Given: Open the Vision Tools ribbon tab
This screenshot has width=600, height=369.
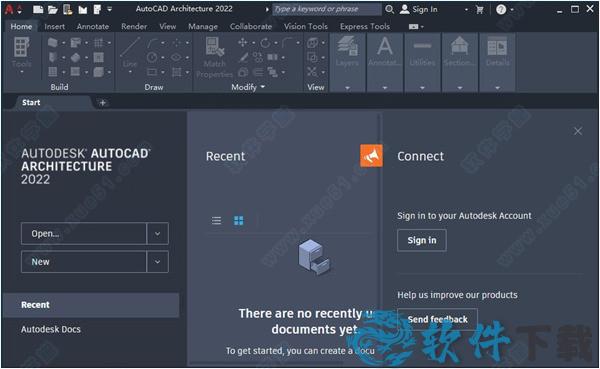Looking at the screenshot, I should pos(306,26).
